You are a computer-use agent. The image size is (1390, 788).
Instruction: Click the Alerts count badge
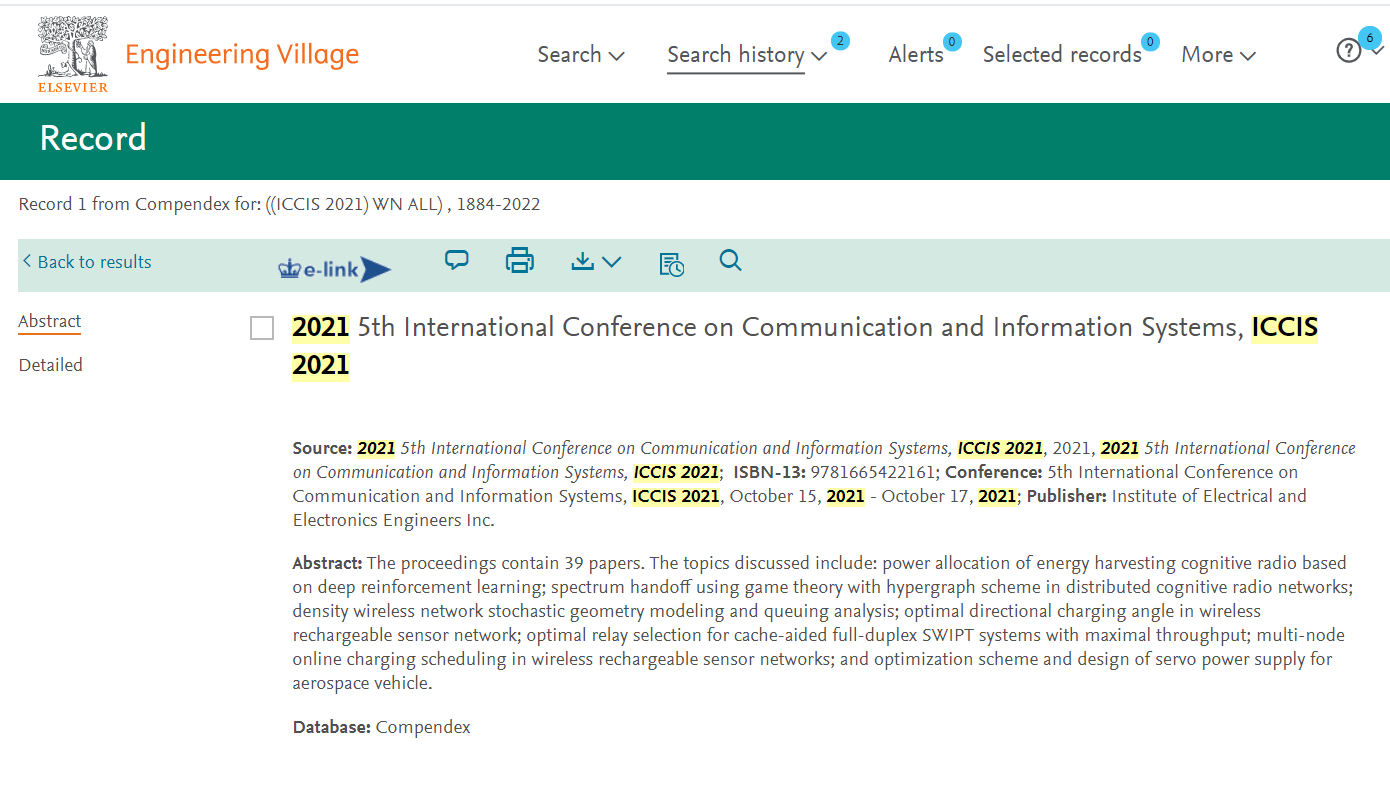[x=952, y=42]
